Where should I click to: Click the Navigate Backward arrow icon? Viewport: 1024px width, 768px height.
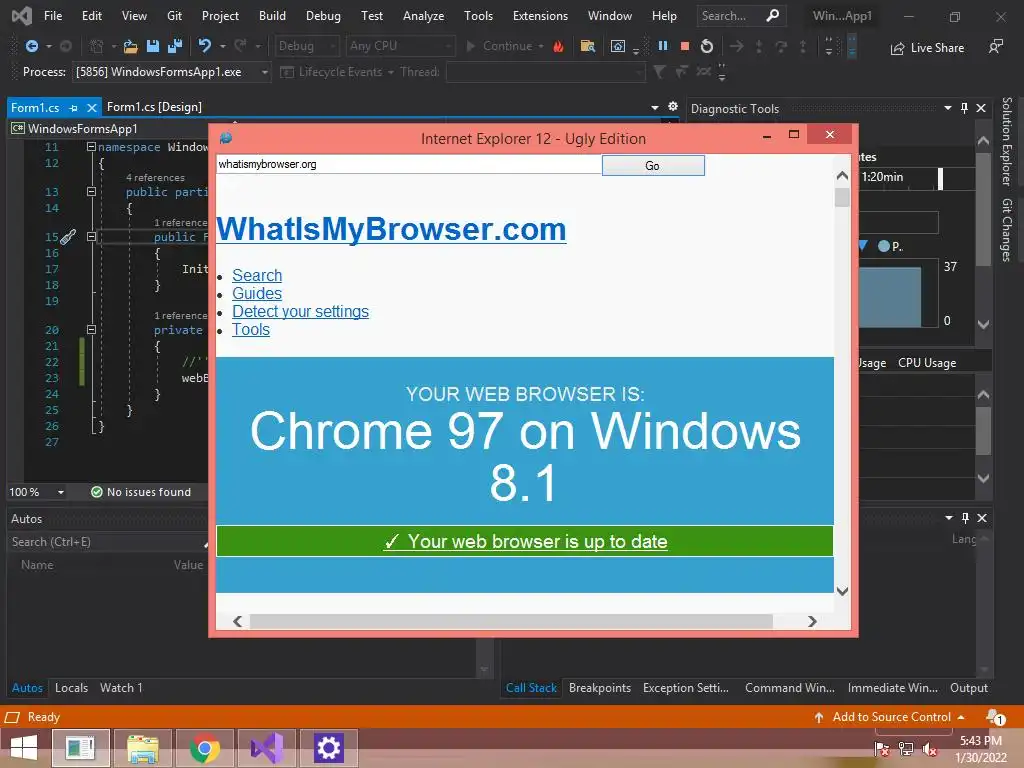[x=31, y=46]
